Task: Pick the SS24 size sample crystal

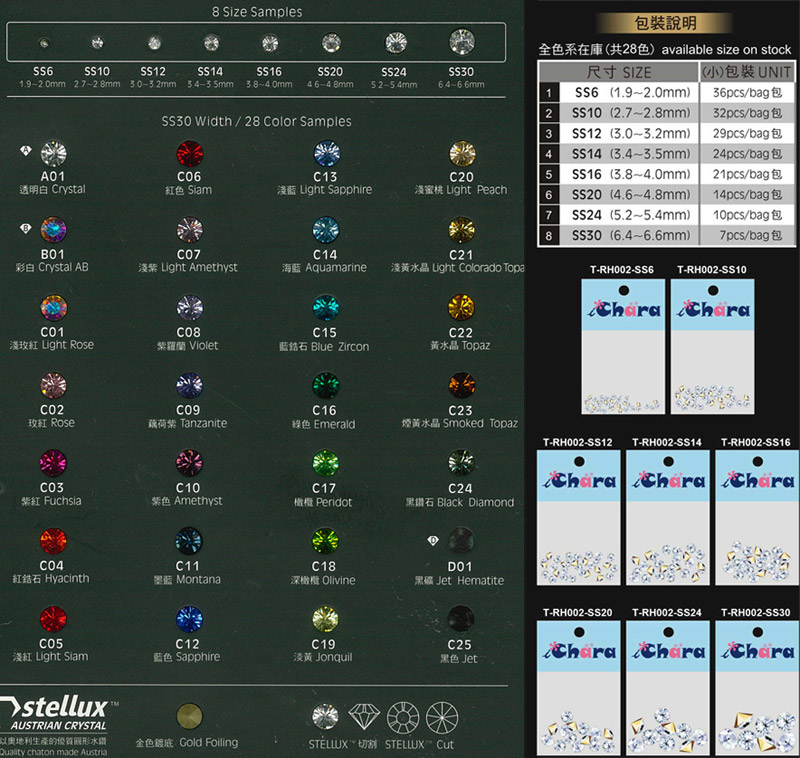Action: pyautogui.click(x=396, y=42)
